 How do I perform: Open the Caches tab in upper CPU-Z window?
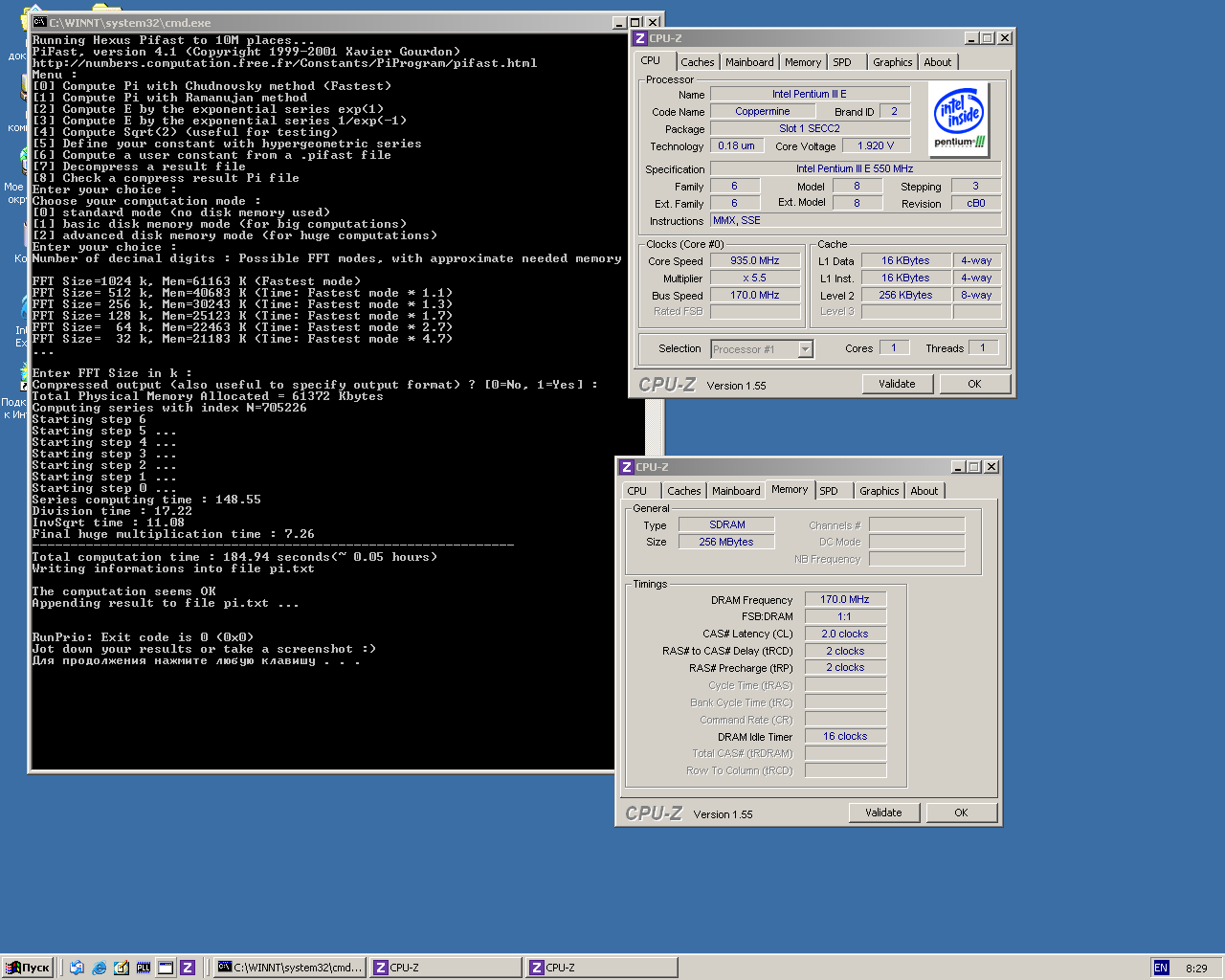coord(698,62)
